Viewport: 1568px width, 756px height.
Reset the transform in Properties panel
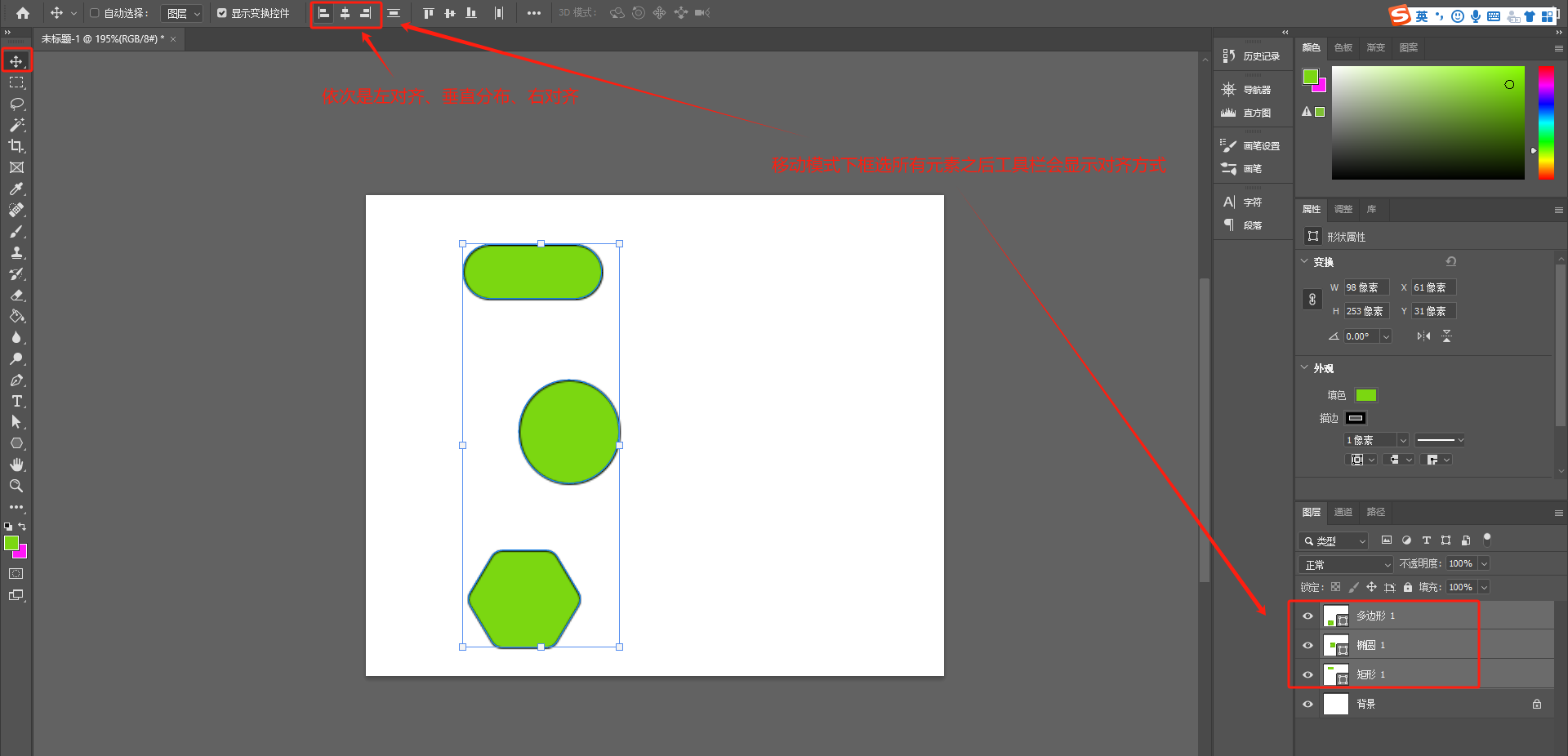point(1450,262)
